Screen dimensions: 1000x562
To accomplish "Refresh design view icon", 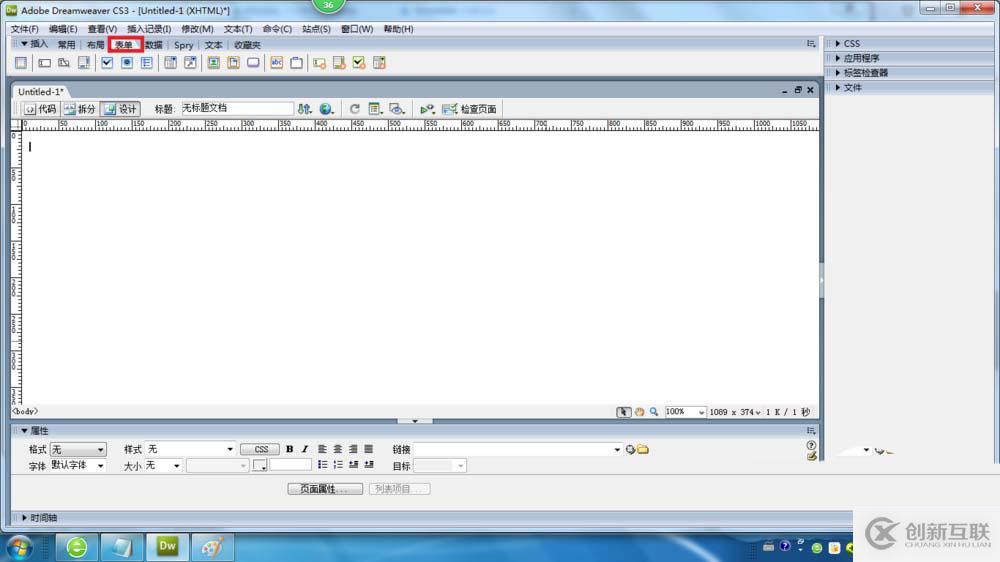I will coord(355,109).
